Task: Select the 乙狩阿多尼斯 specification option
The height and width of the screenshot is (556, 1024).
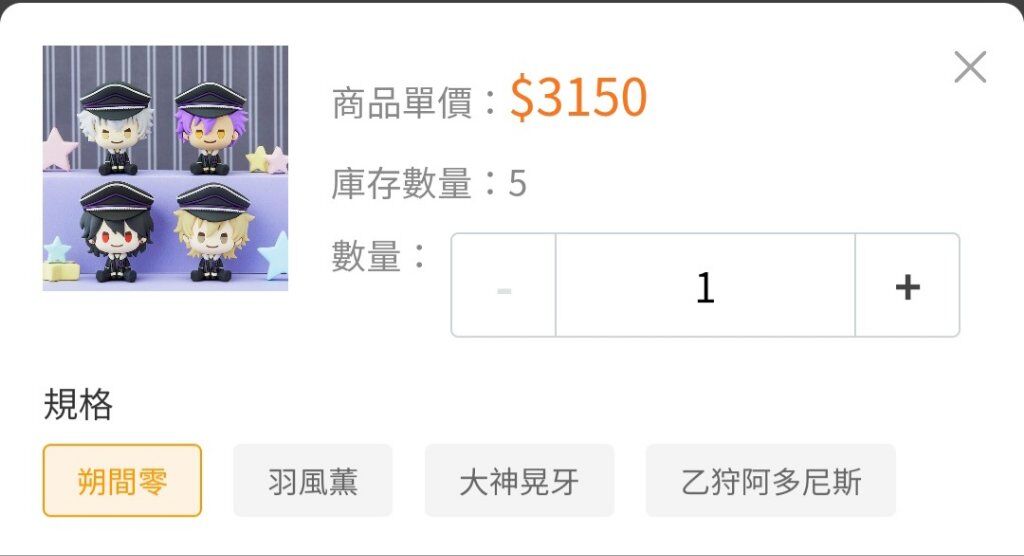Action: tap(771, 480)
